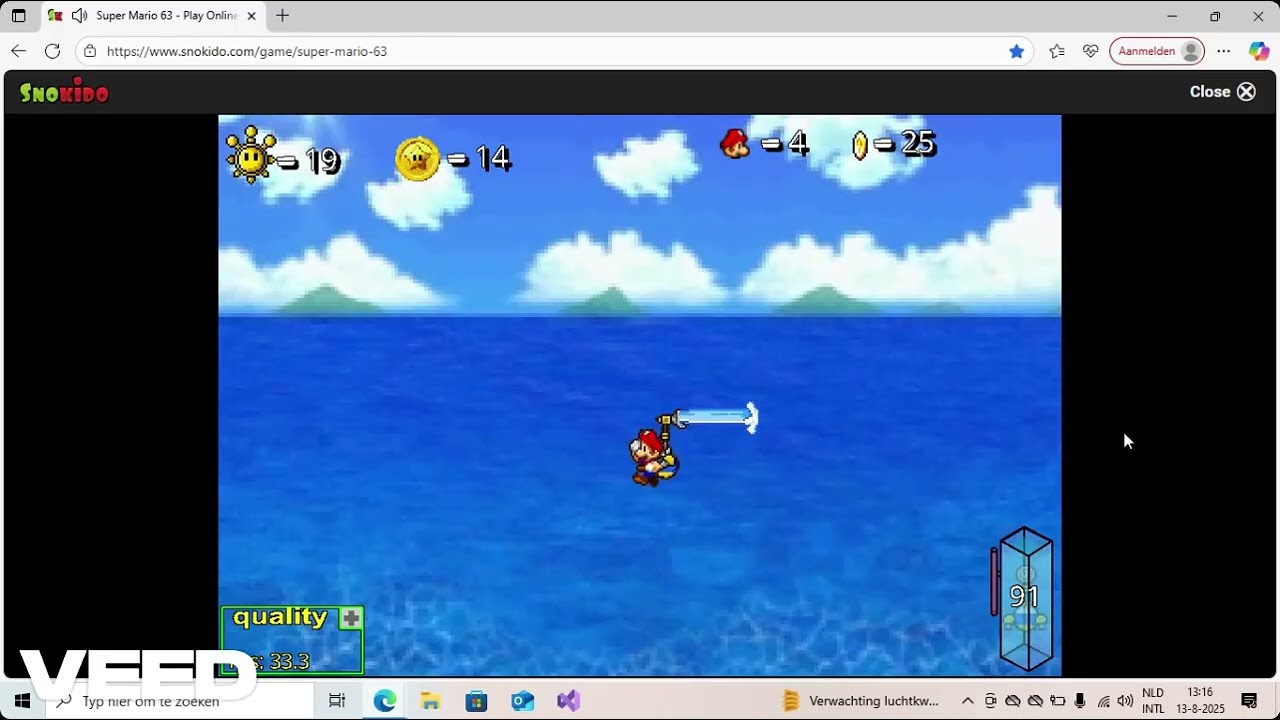This screenshot has width=1280, height=720.
Task: Open the network Wi-Fi tray icon
Action: (x=1104, y=701)
